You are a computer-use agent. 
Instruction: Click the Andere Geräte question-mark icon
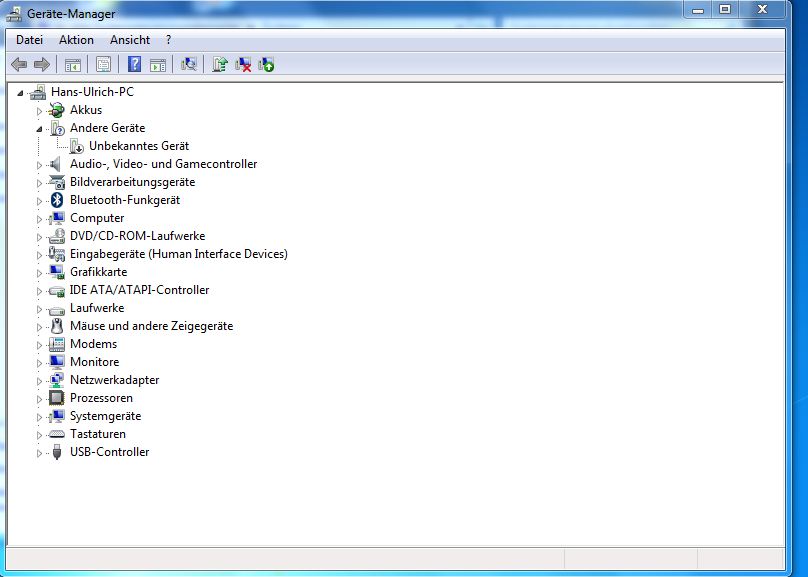coord(57,128)
